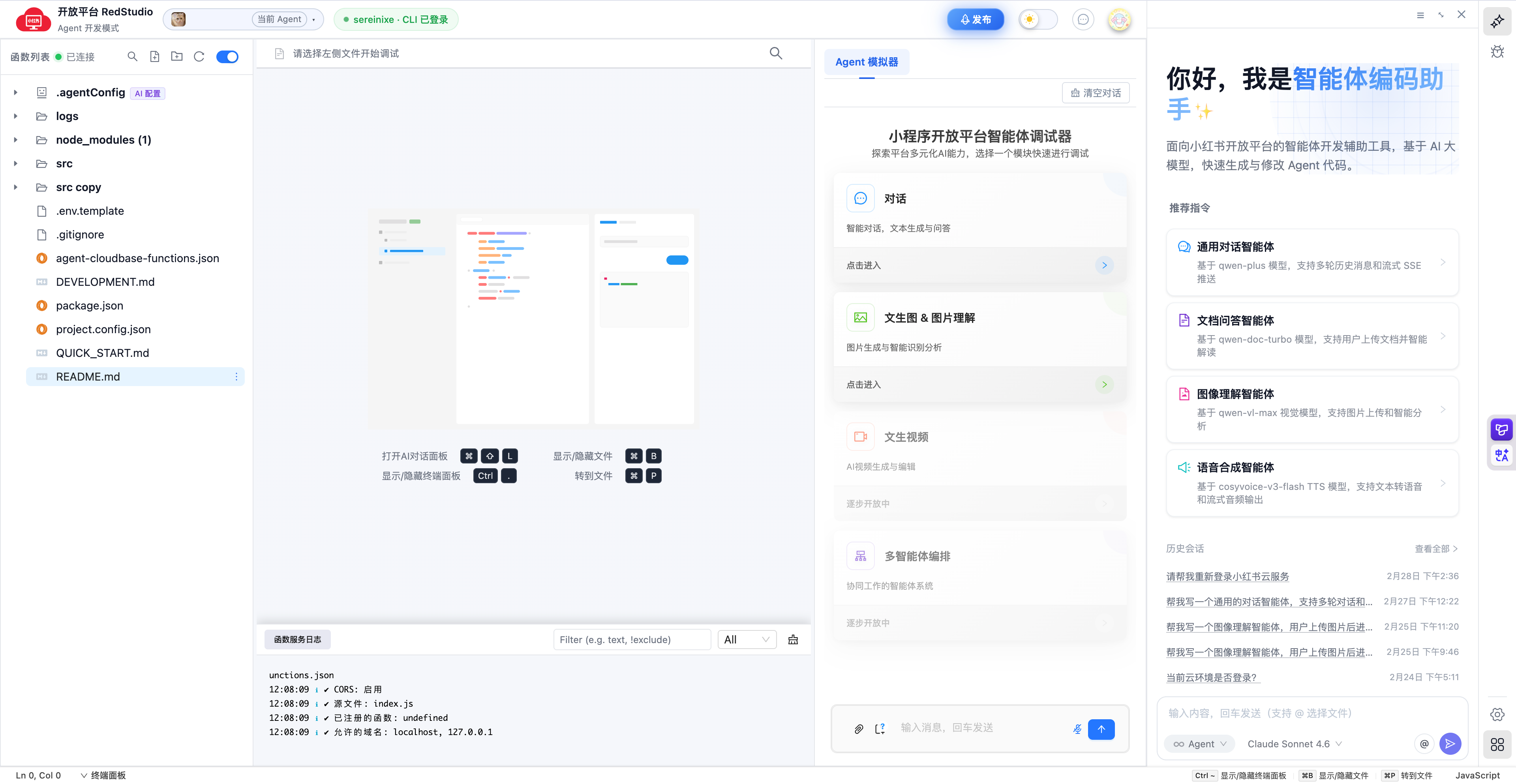Switch to the Agent 模拟器 tab
The height and width of the screenshot is (784, 1516).
pos(866,62)
